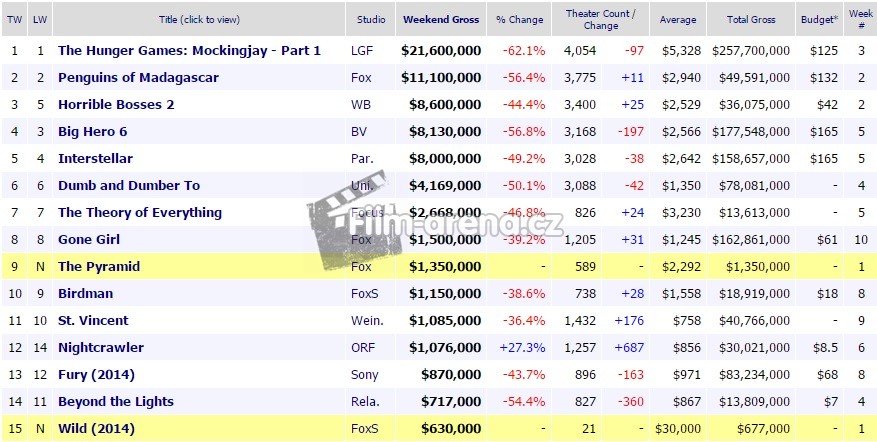Sort by Average column header

(x=678, y=19)
